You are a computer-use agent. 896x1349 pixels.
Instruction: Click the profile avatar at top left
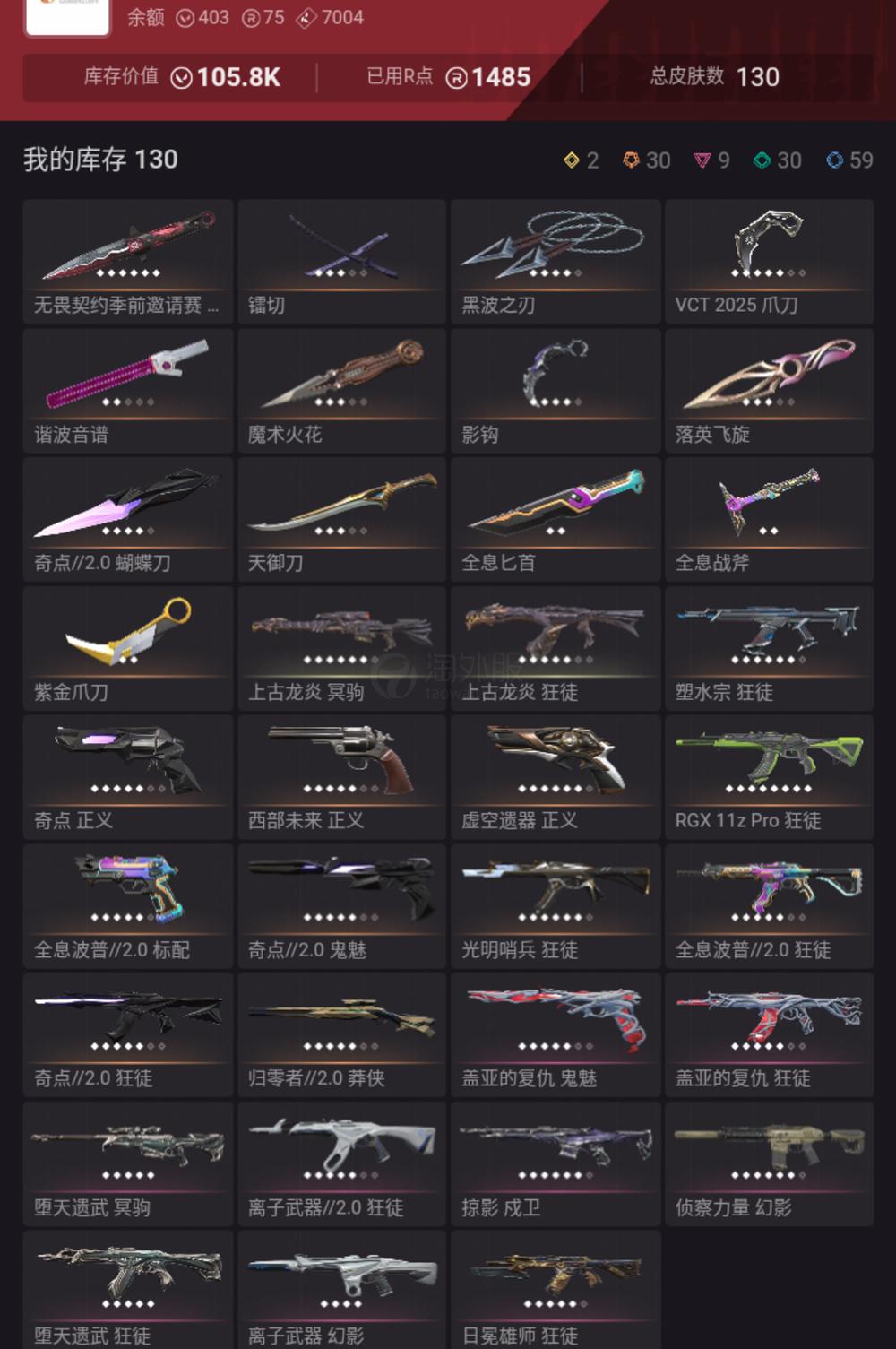(67, 16)
